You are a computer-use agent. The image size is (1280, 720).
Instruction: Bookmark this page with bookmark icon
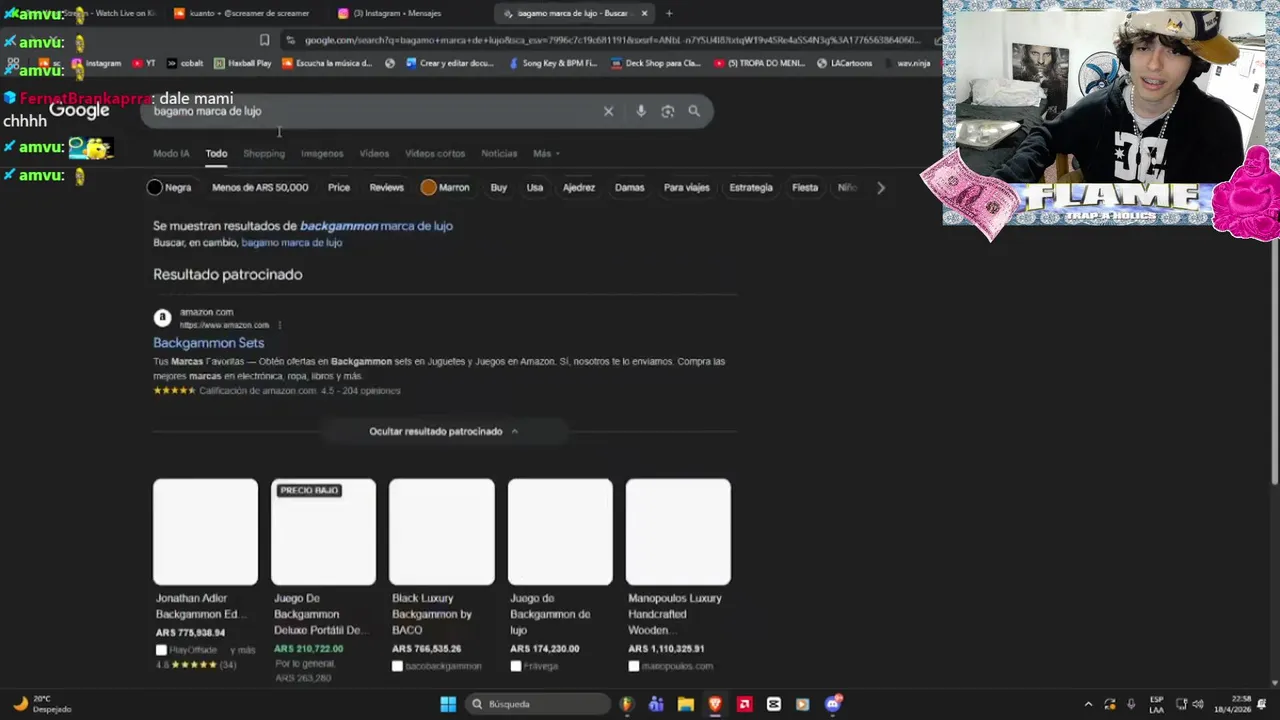pyautogui.click(x=264, y=40)
